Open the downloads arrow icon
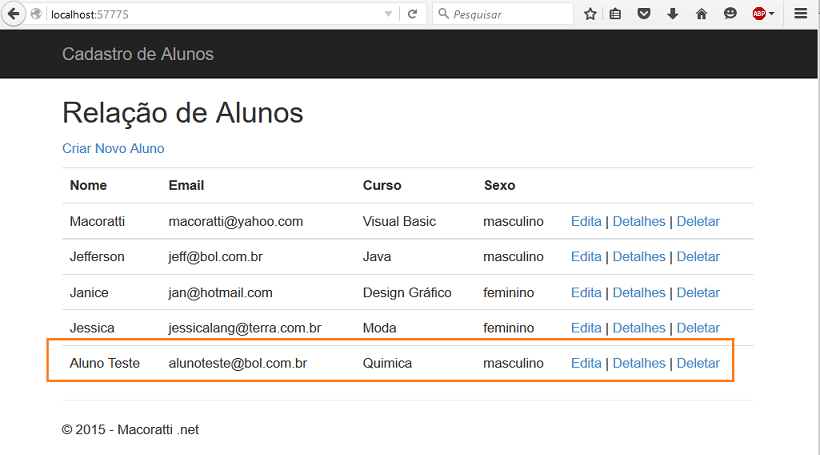 [673, 14]
